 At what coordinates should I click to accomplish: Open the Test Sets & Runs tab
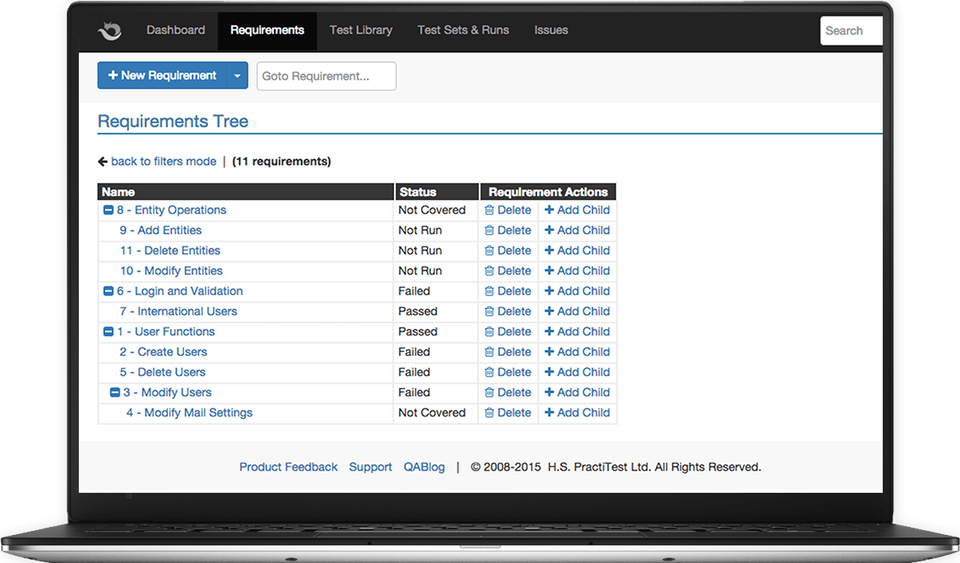[463, 30]
